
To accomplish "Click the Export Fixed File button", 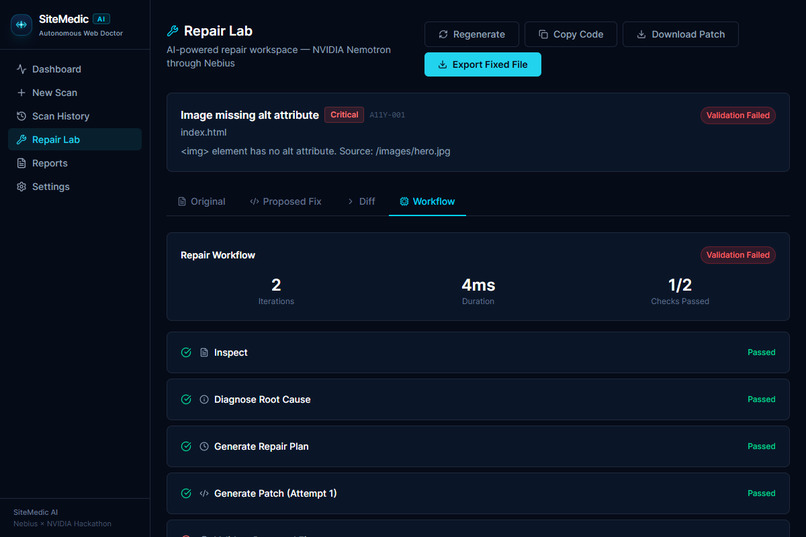I will point(483,64).
